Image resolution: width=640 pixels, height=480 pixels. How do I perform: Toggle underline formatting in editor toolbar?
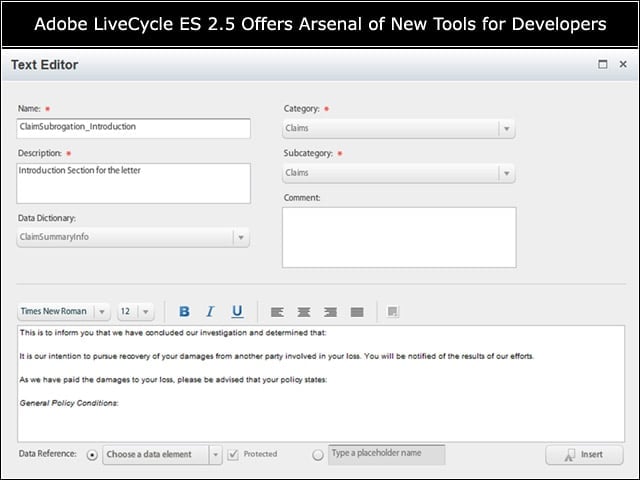[237, 311]
